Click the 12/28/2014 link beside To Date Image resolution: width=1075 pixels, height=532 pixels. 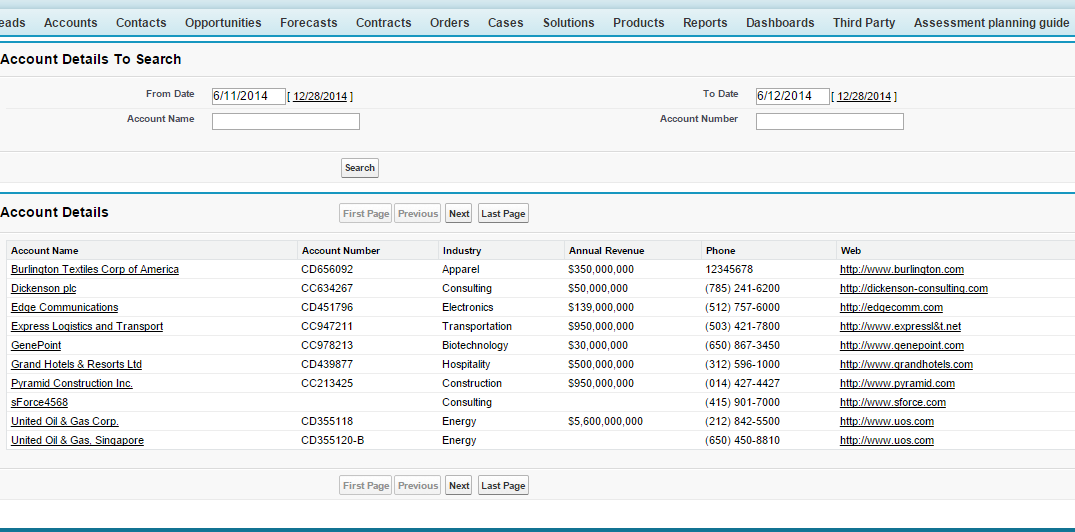coord(864,97)
